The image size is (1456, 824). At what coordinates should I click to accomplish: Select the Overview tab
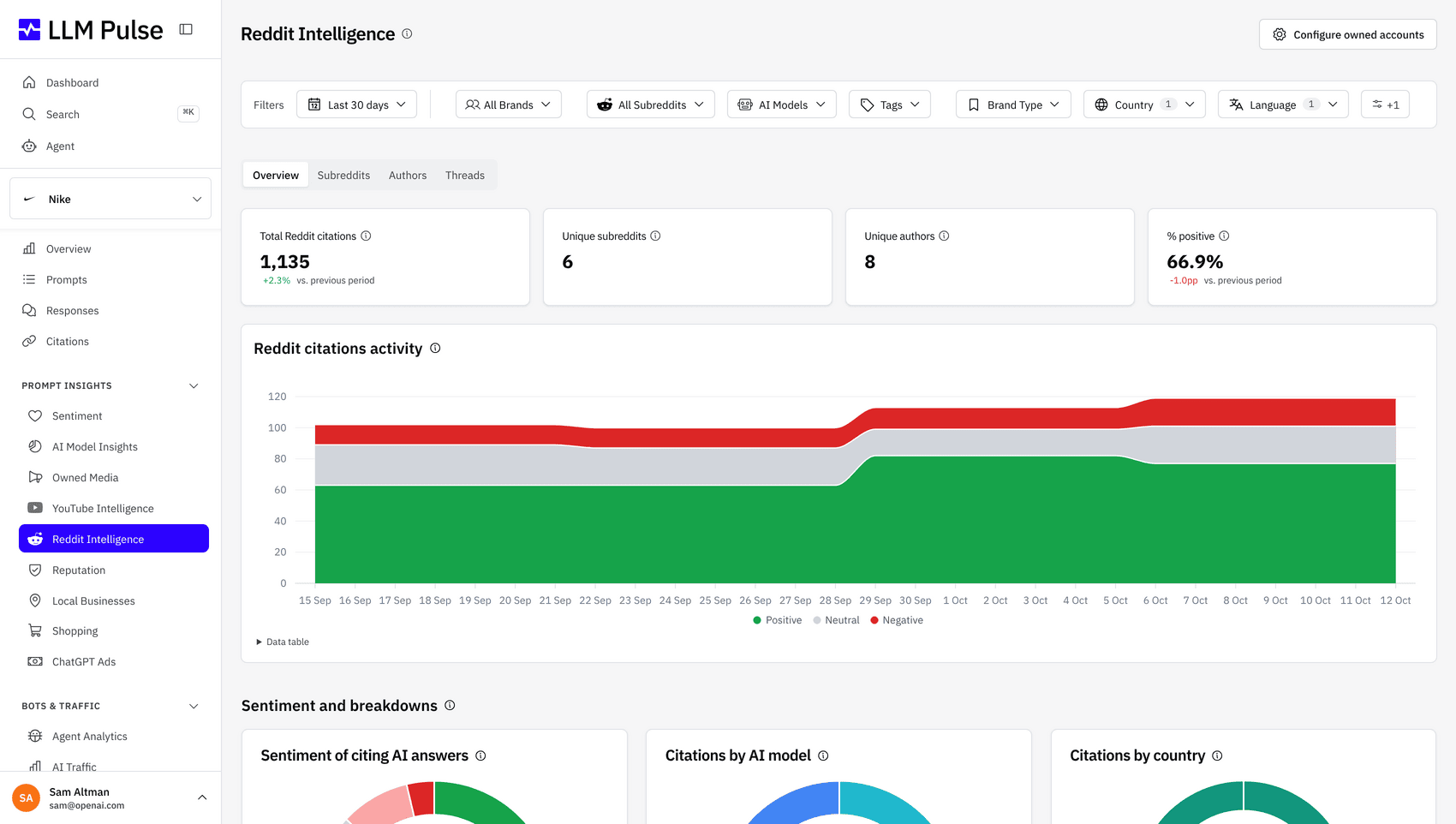(276, 175)
